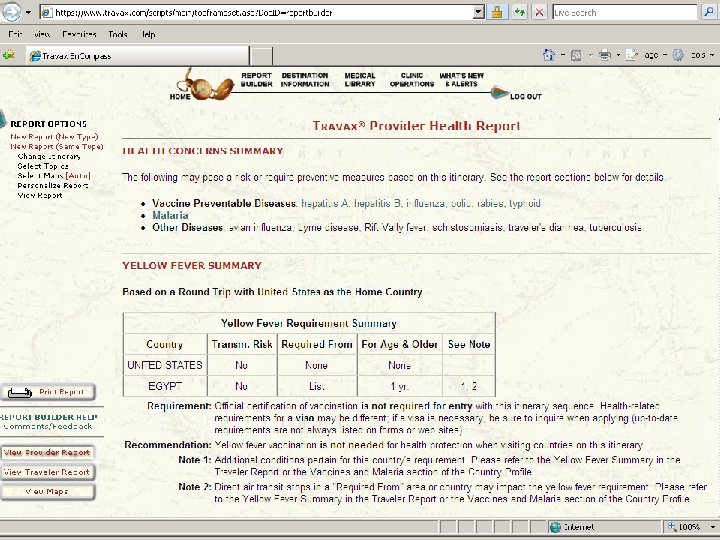Expand the Print dropdown arrow
This screenshot has height=540, width=720.
pyautogui.click(x=618, y=55)
